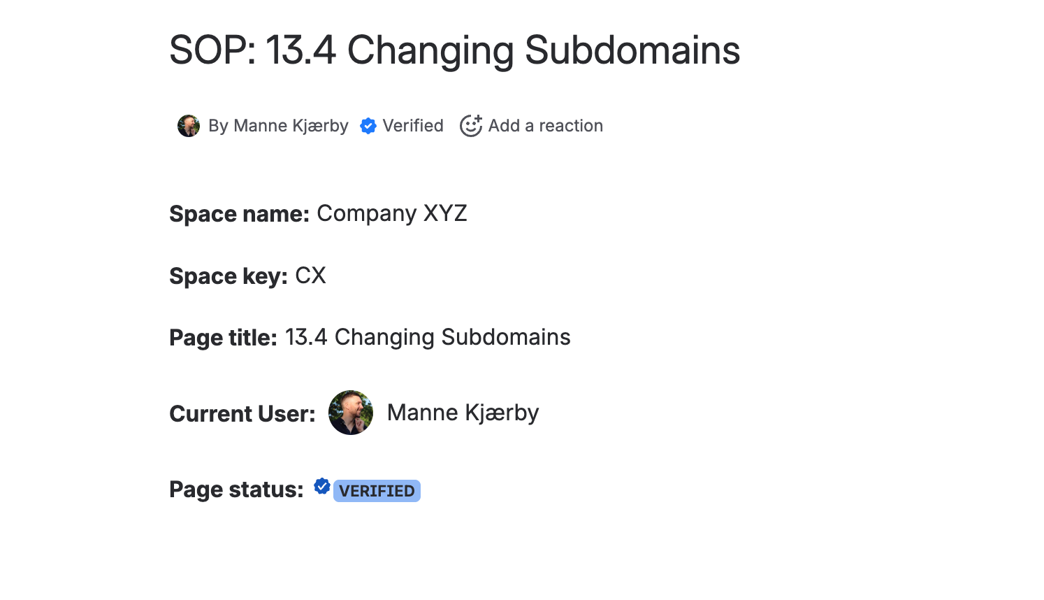This screenshot has width=1044, height=600.
Task: Click the 'Page status:' label
Action: point(236,490)
